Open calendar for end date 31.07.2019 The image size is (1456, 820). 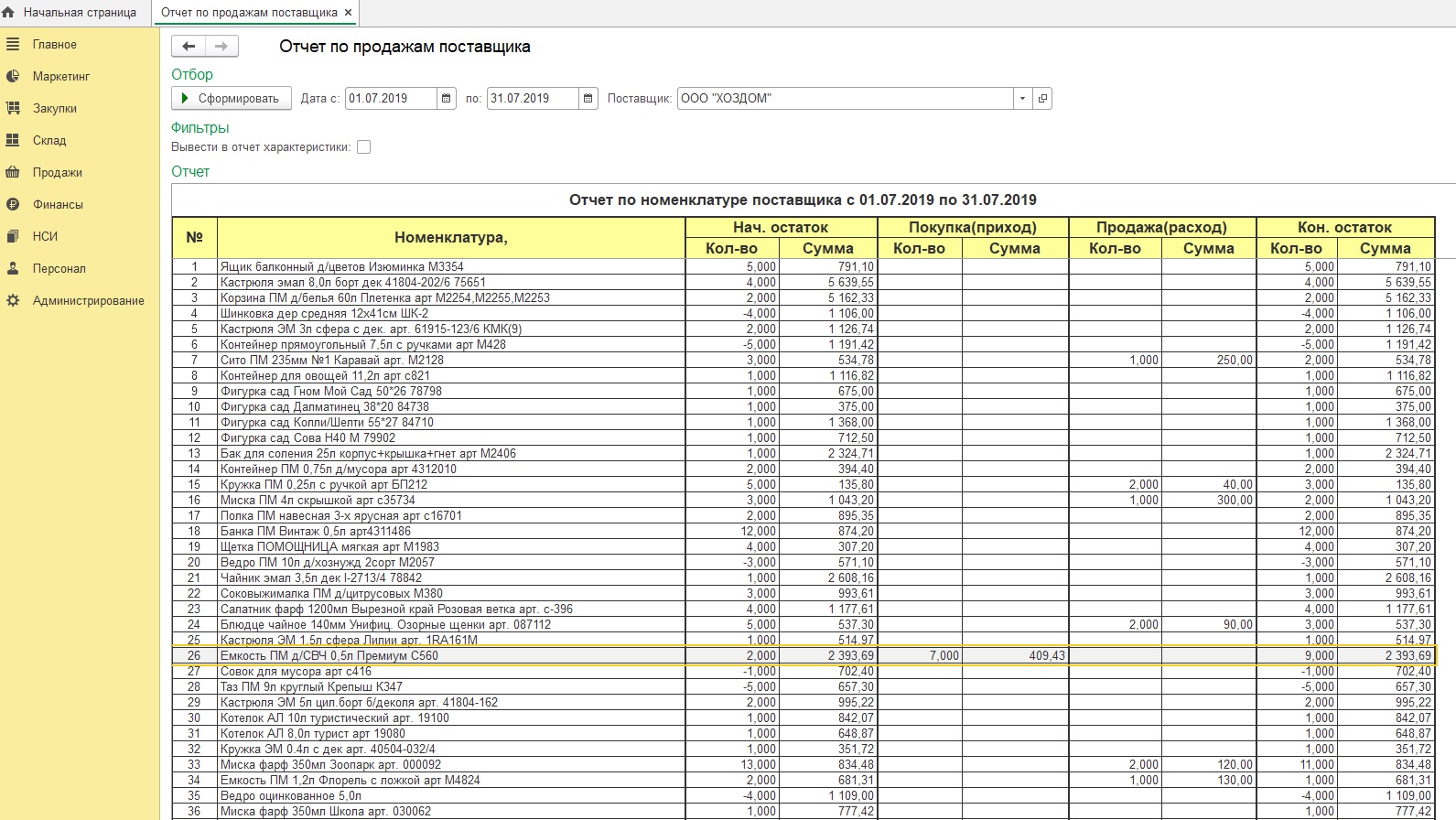click(588, 98)
